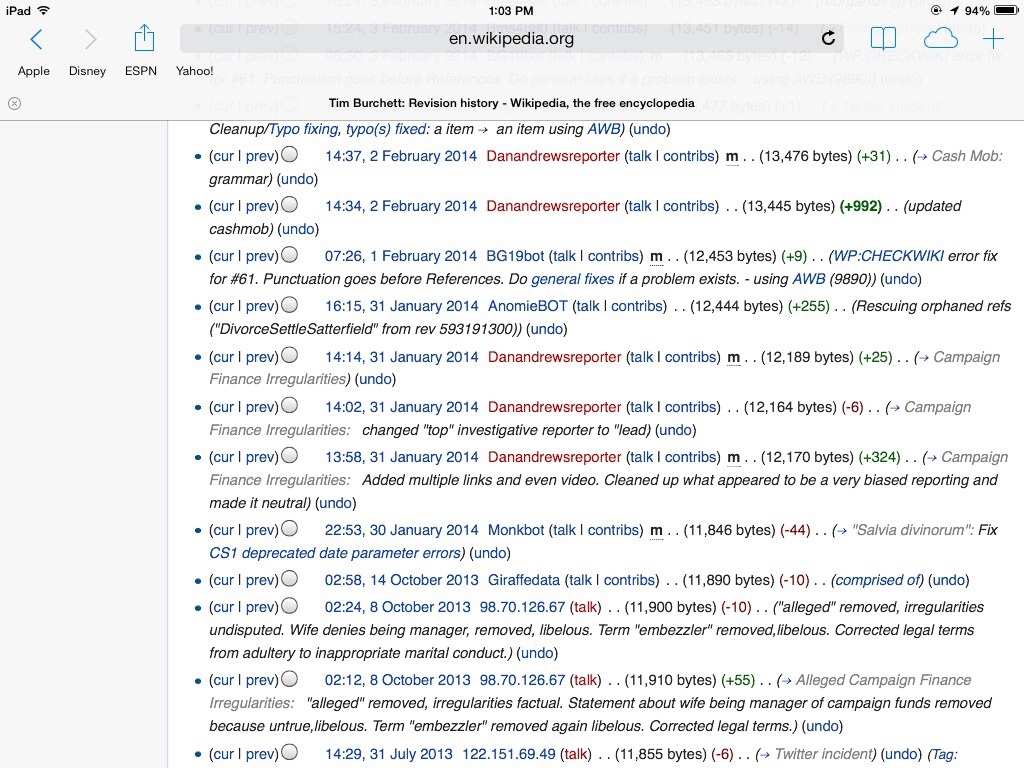
Task: Open talk page for Giraffedata
Action: pyautogui.click(x=580, y=580)
